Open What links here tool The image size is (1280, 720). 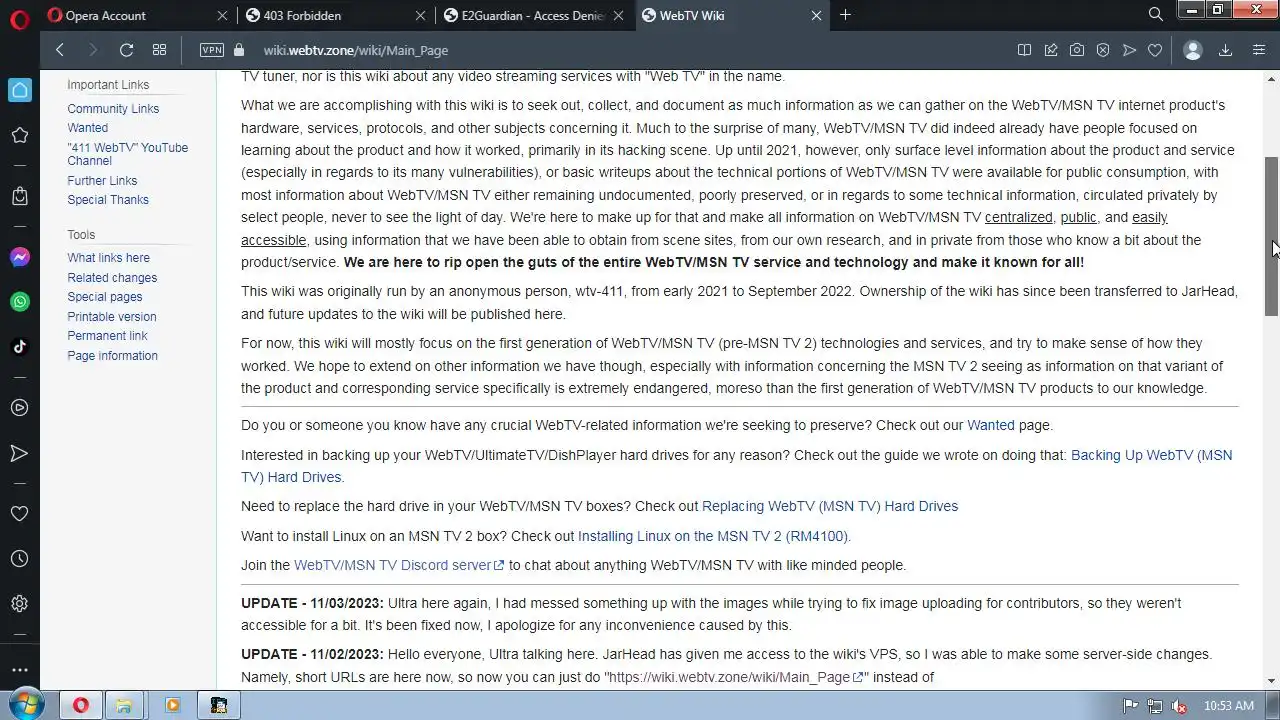coord(108,258)
